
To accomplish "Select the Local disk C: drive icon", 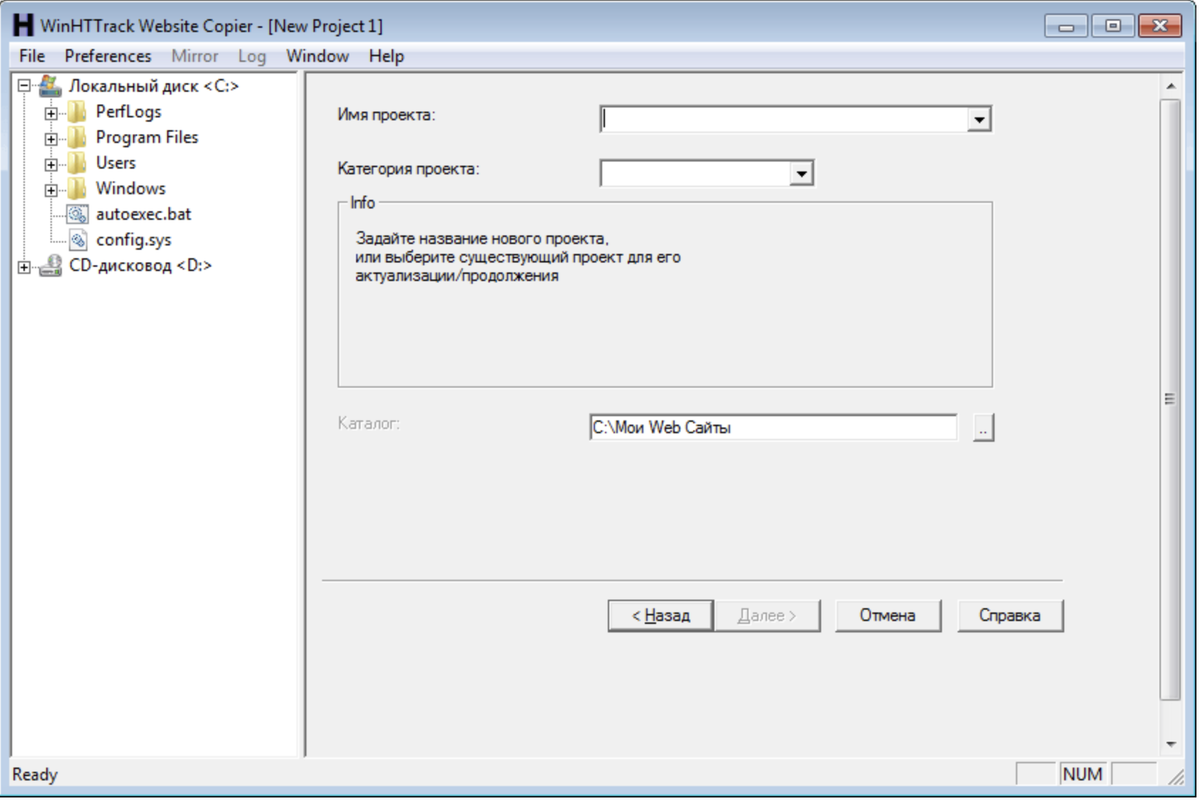I will pos(50,86).
